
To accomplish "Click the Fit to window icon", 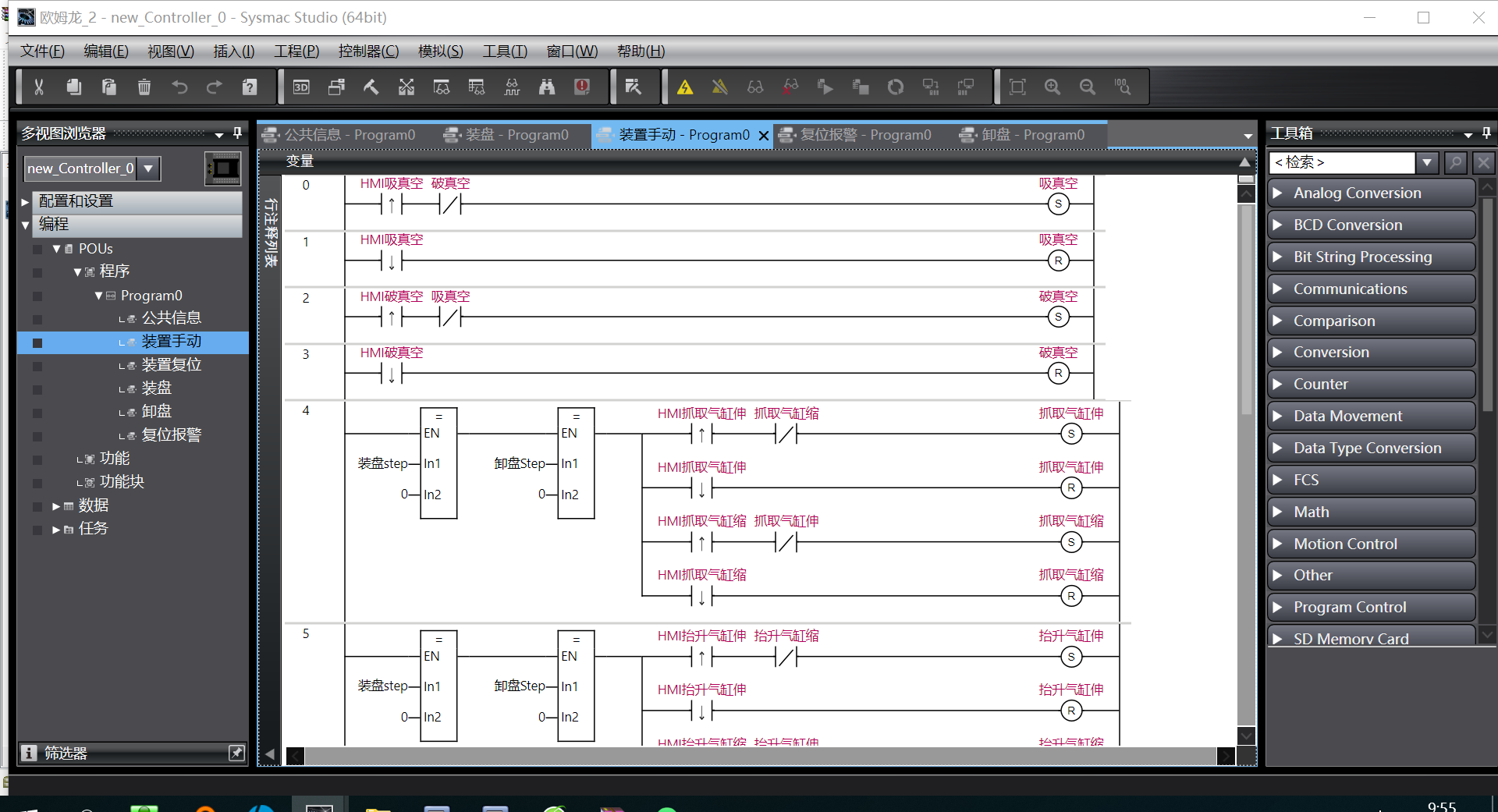I will (1017, 87).
